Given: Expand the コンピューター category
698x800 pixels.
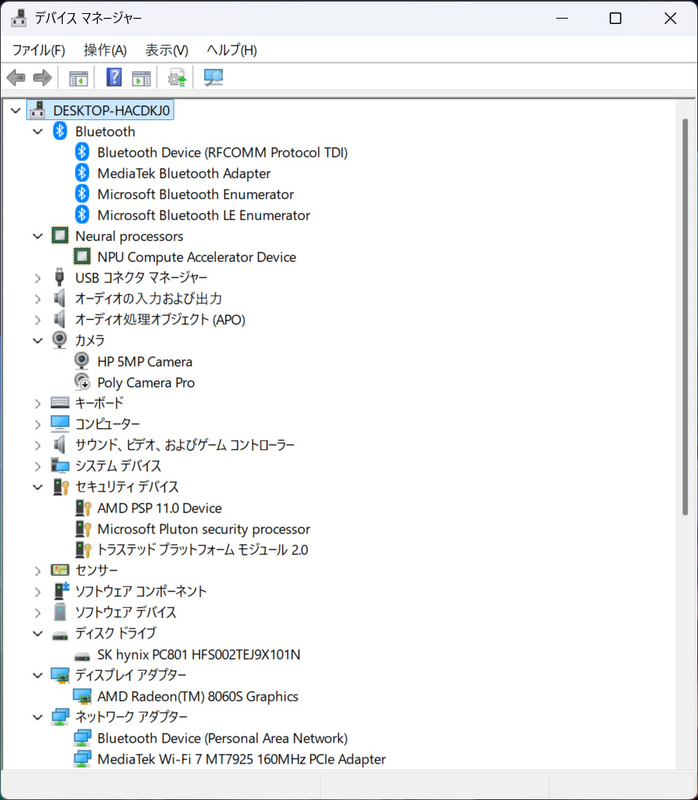Looking at the screenshot, I should tap(38, 424).
